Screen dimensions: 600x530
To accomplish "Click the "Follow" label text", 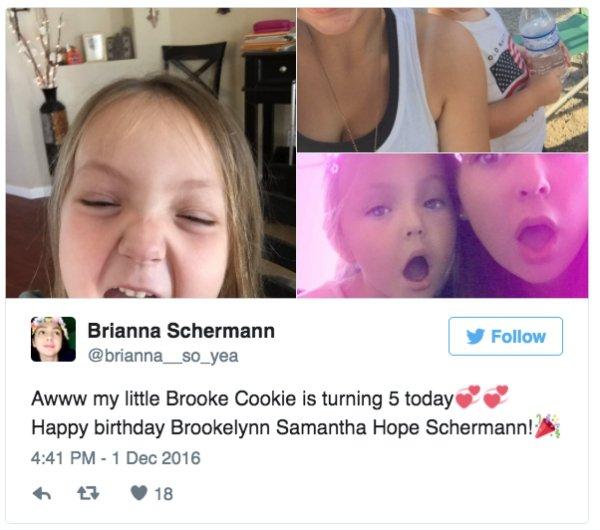I will (518, 337).
